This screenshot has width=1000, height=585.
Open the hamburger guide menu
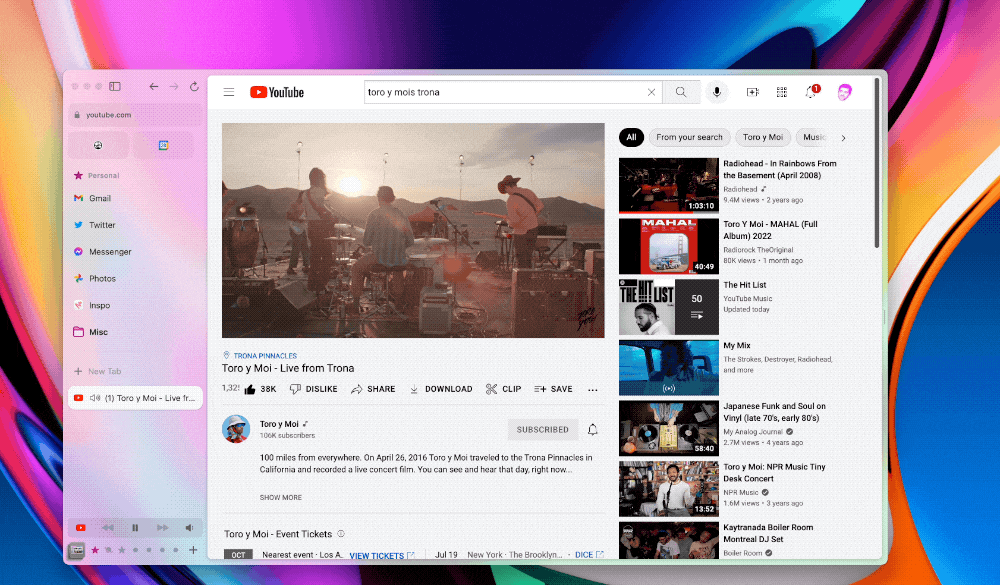click(229, 93)
